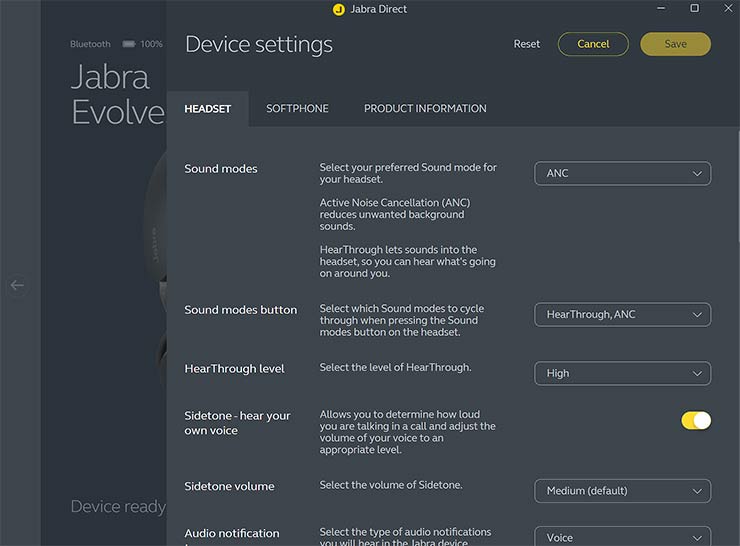The width and height of the screenshot is (740, 546).
Task: Click the Bluetooth connection label
Action: (x=90, y=44)
